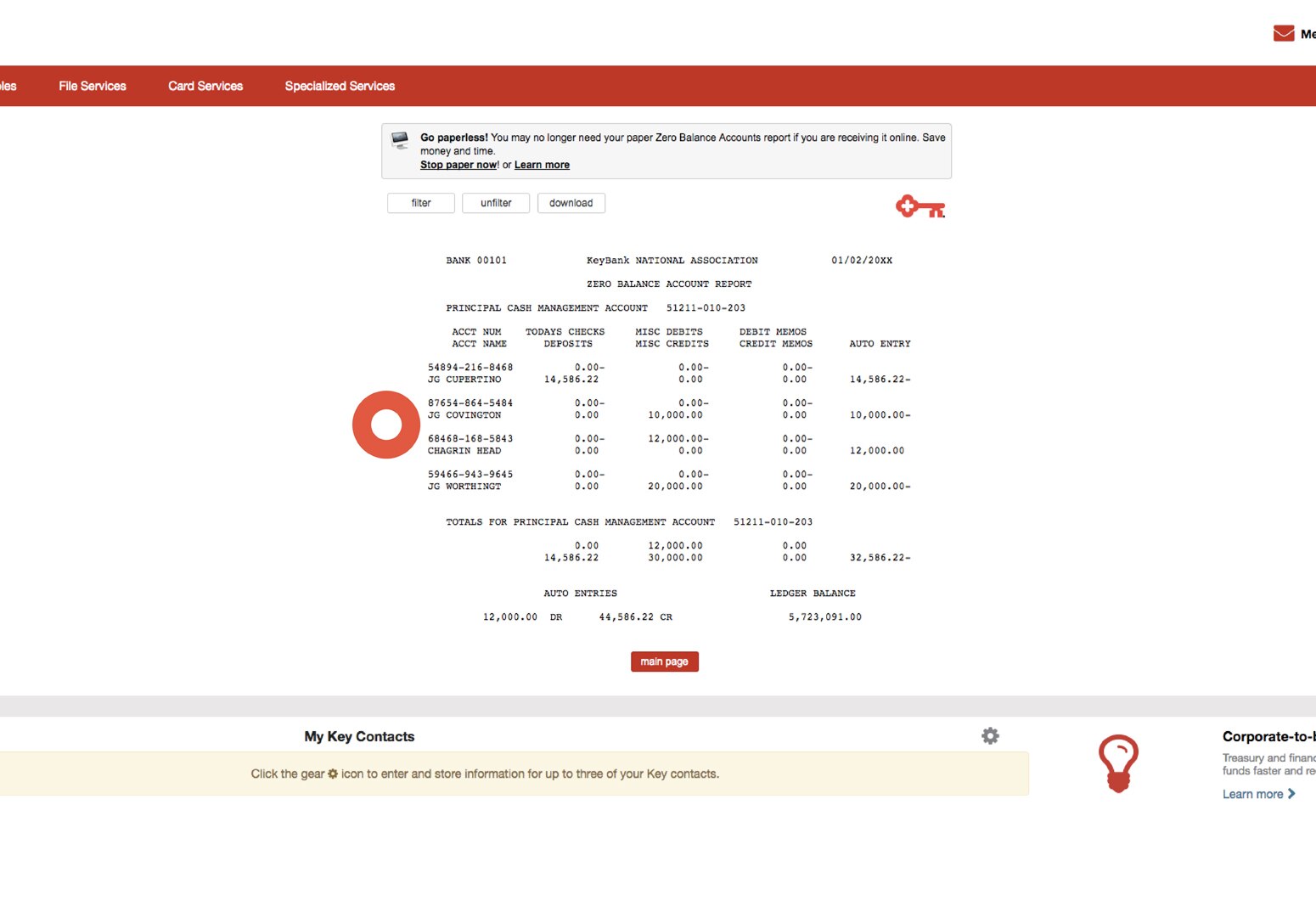Click the red lightbulb icon
This screenshot has width=1316, height=923.
click(x=1119, y=762)
